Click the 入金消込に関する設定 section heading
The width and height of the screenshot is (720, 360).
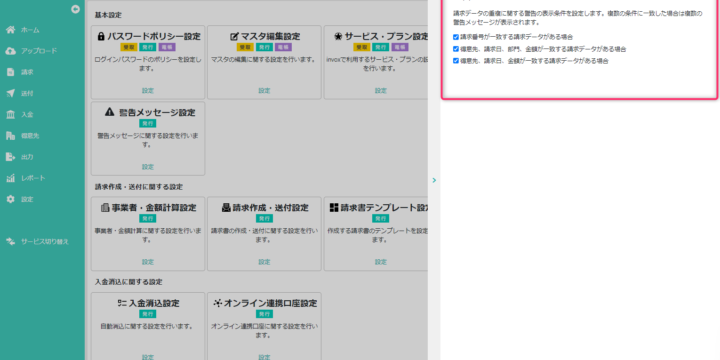(129, 281)
